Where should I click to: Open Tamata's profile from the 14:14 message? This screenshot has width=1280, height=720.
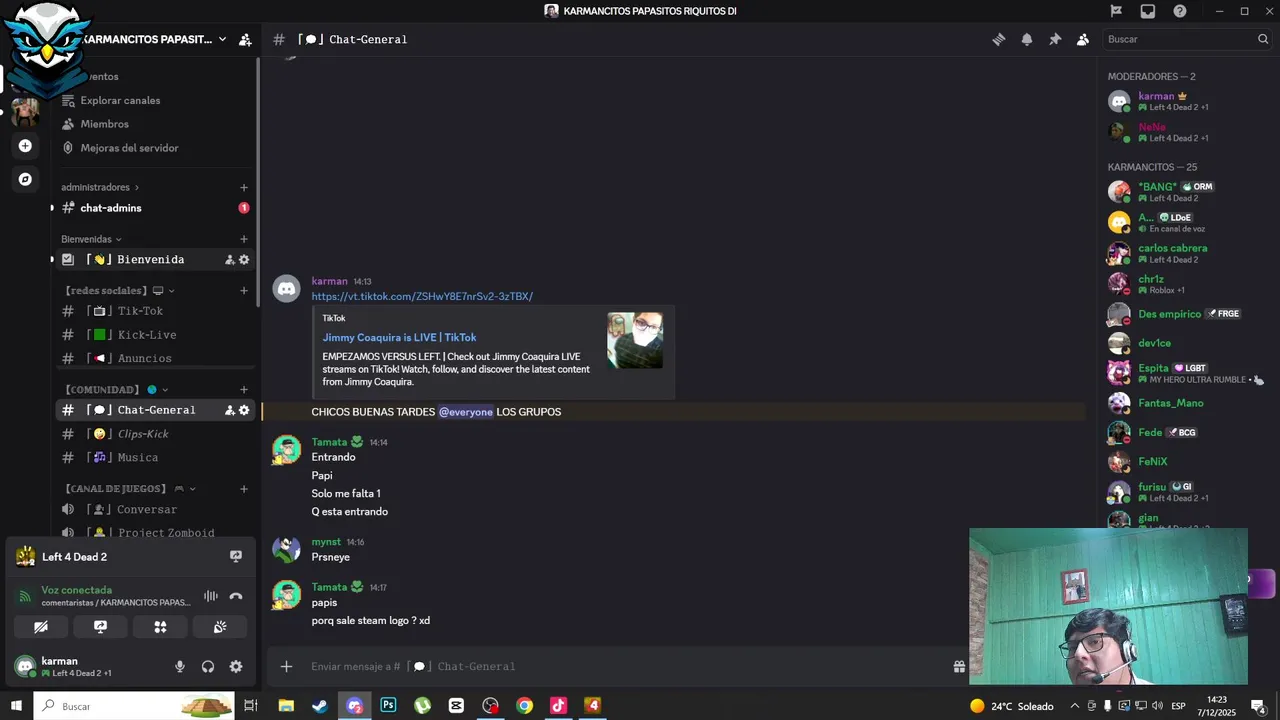(329, 442)
